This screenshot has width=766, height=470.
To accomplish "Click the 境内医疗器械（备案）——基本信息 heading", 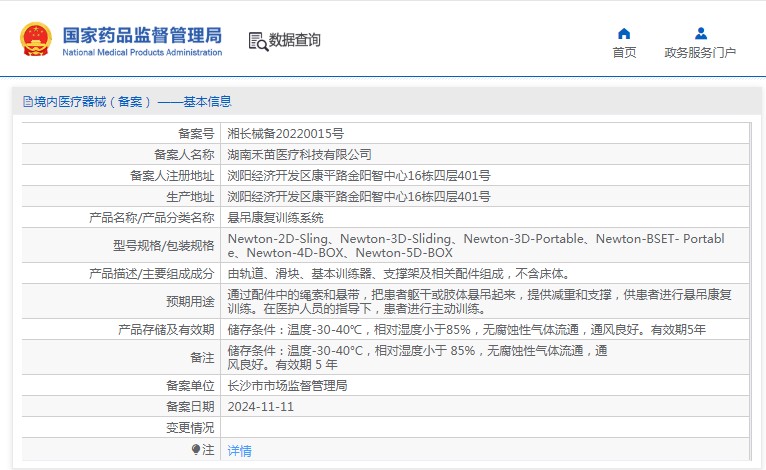I will pos(133,102).
